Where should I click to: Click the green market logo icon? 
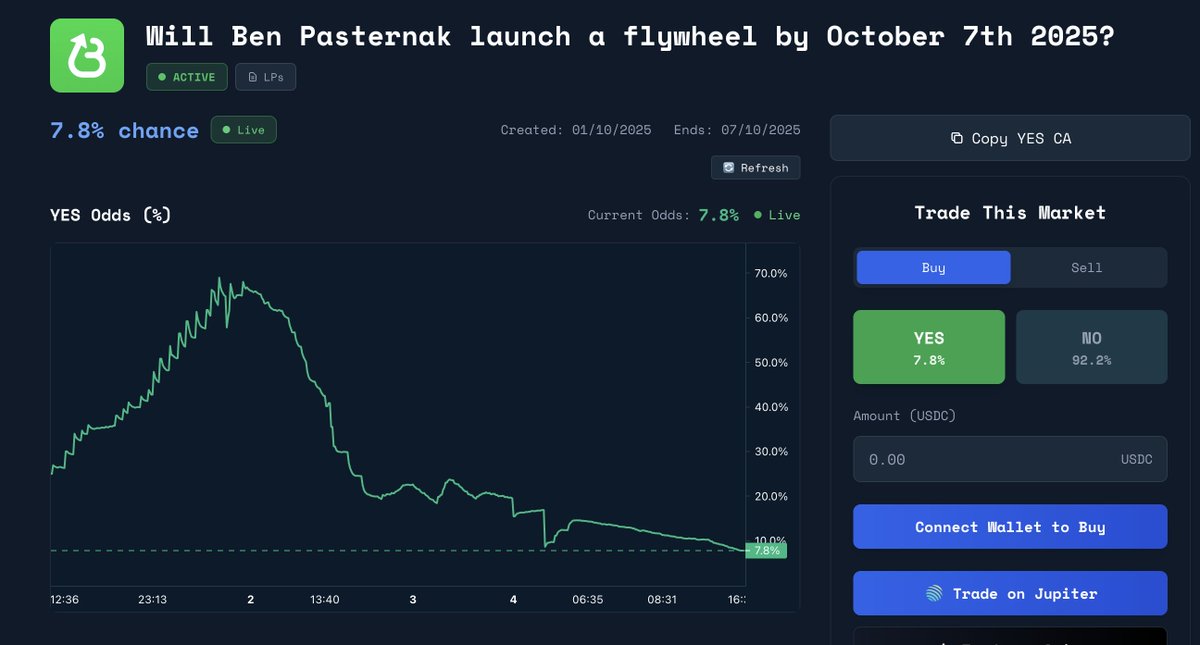pos(87,55)
